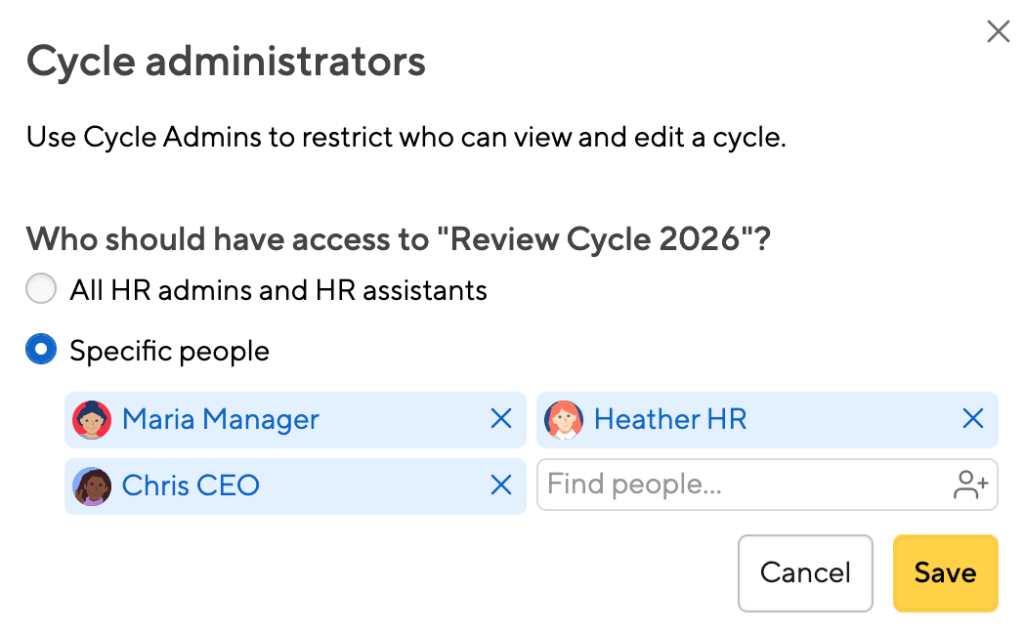The width and height of the screenshot is (1024, 635).
Task: Click the Maria Manager name text
Action: click(x=220, y=420)
